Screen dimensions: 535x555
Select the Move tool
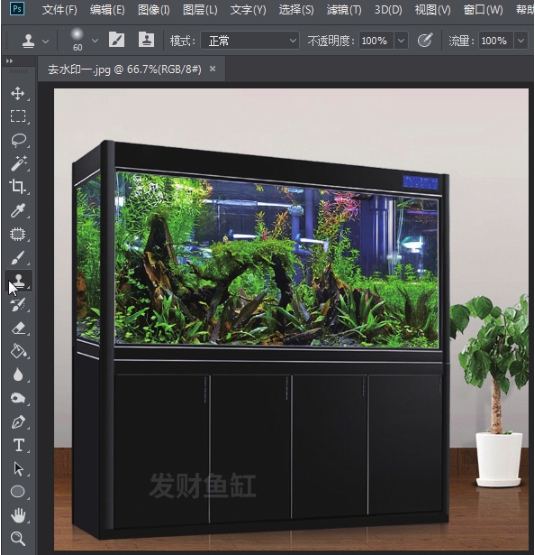[17, 93]
